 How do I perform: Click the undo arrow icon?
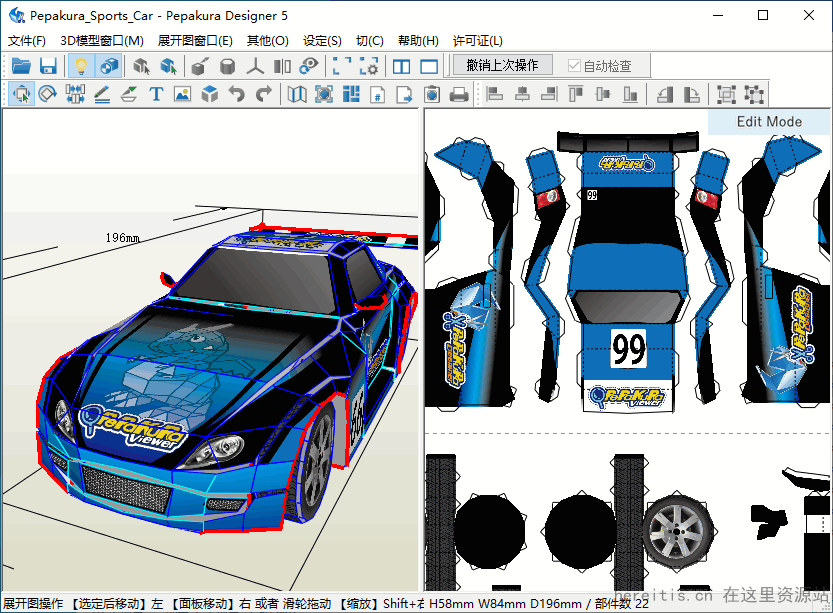click(x=237, y=95)
